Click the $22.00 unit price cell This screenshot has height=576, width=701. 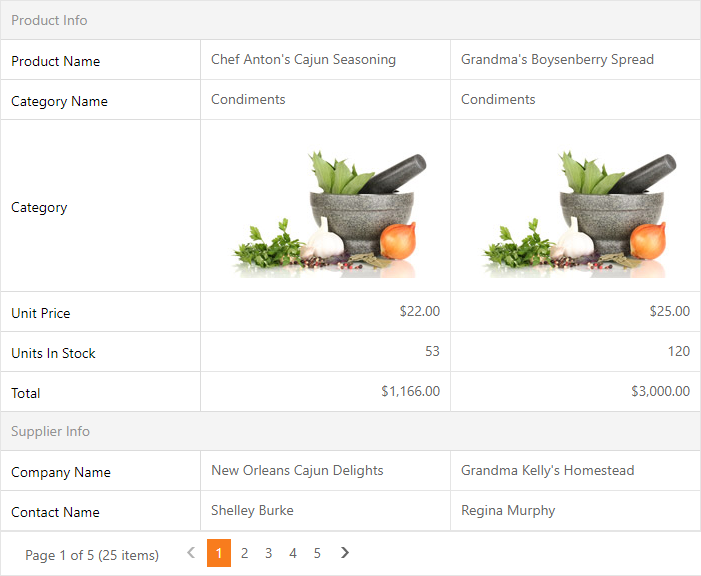click(419, 311)
